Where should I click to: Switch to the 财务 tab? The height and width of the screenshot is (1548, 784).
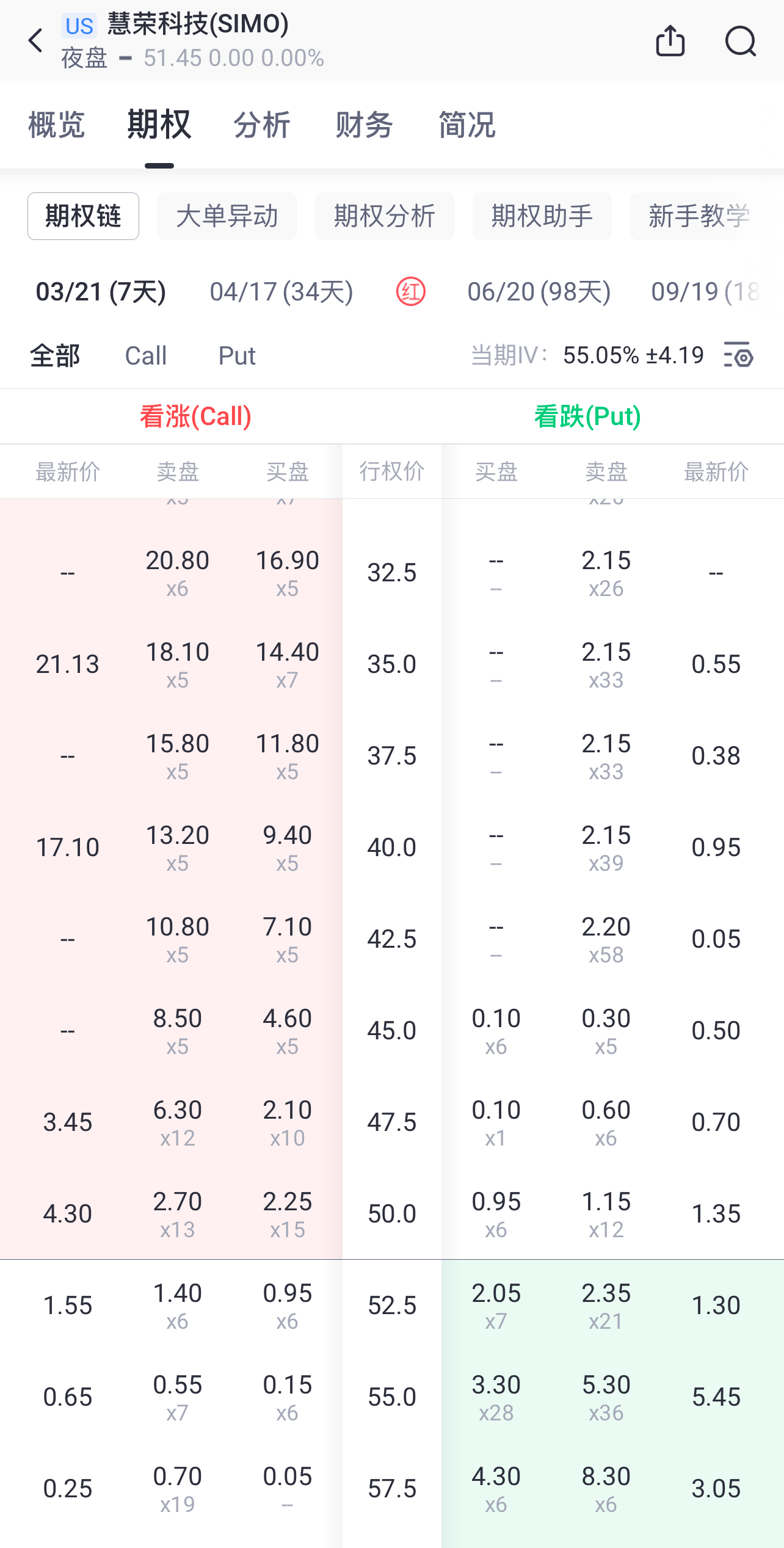click(x=364, y=125)
